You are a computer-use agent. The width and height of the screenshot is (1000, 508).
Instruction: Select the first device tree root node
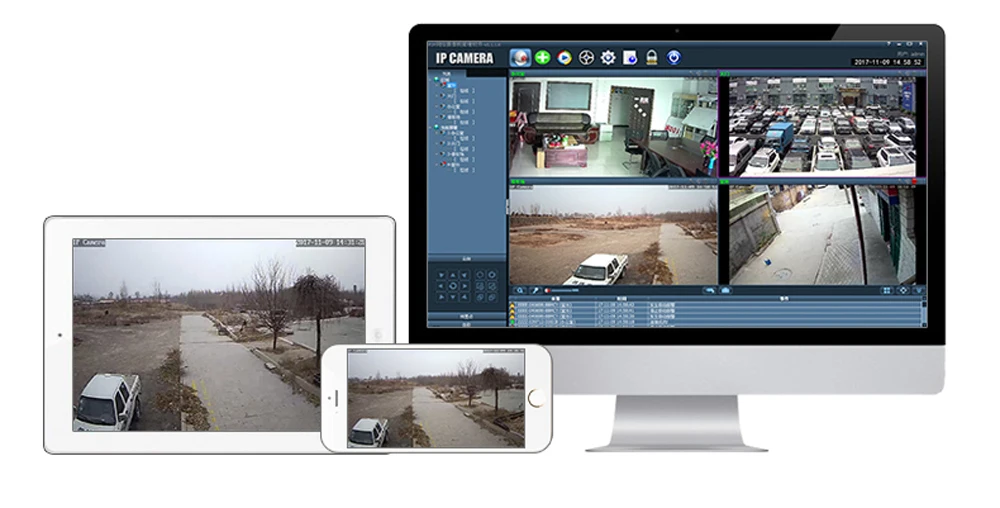pyautogui.click(x=442, y=80)
